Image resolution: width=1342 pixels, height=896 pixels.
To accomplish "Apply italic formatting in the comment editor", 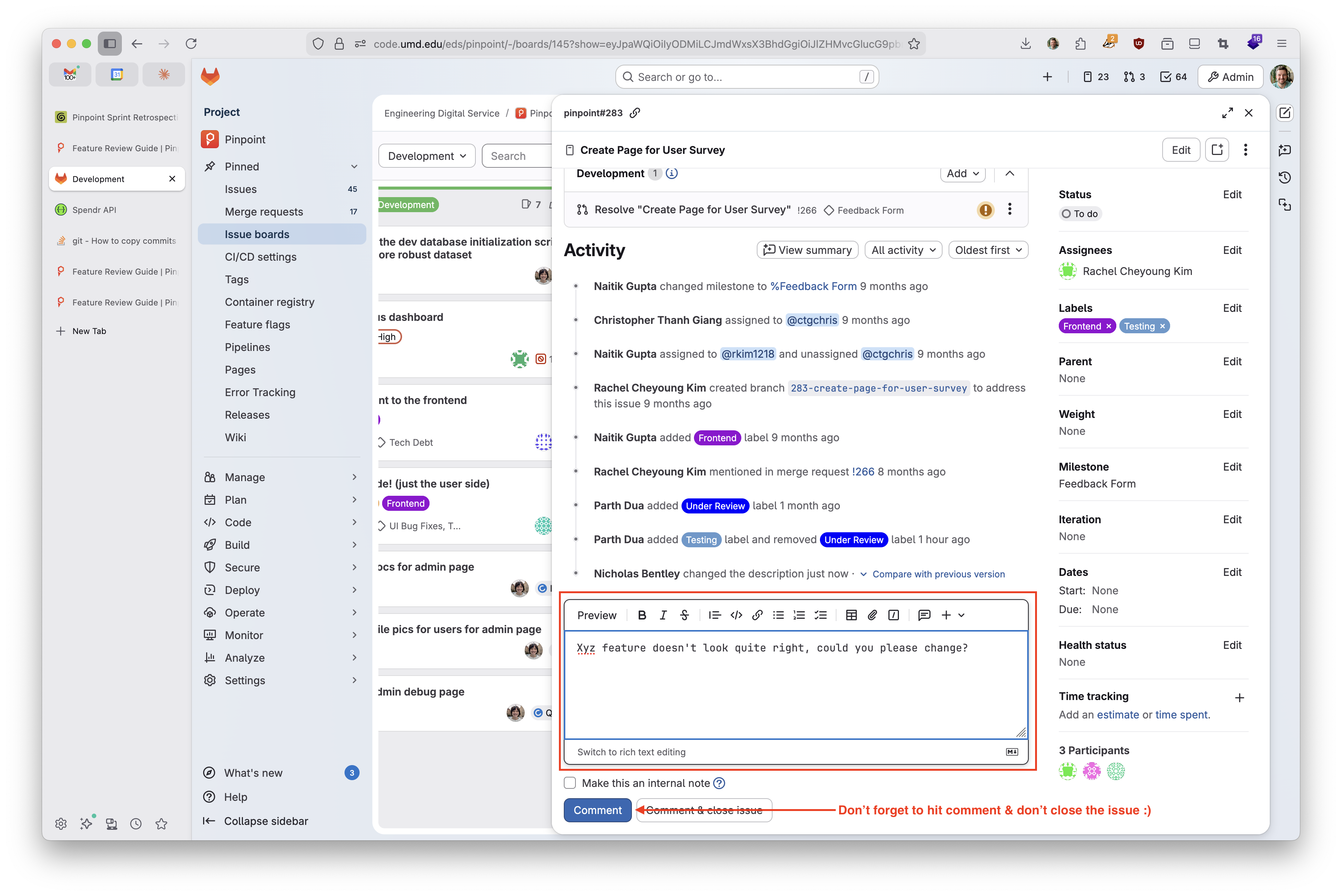I will (663, 615).
